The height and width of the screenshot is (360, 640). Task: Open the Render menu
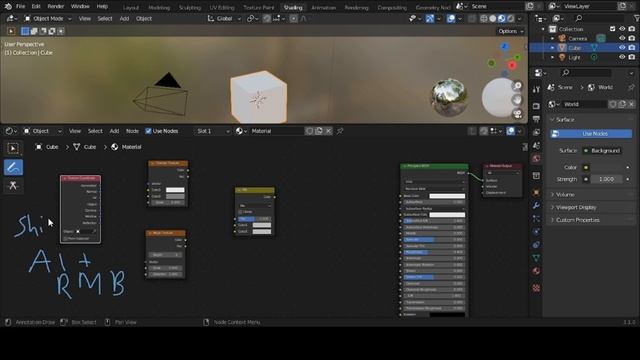click(x=56, y=7)
